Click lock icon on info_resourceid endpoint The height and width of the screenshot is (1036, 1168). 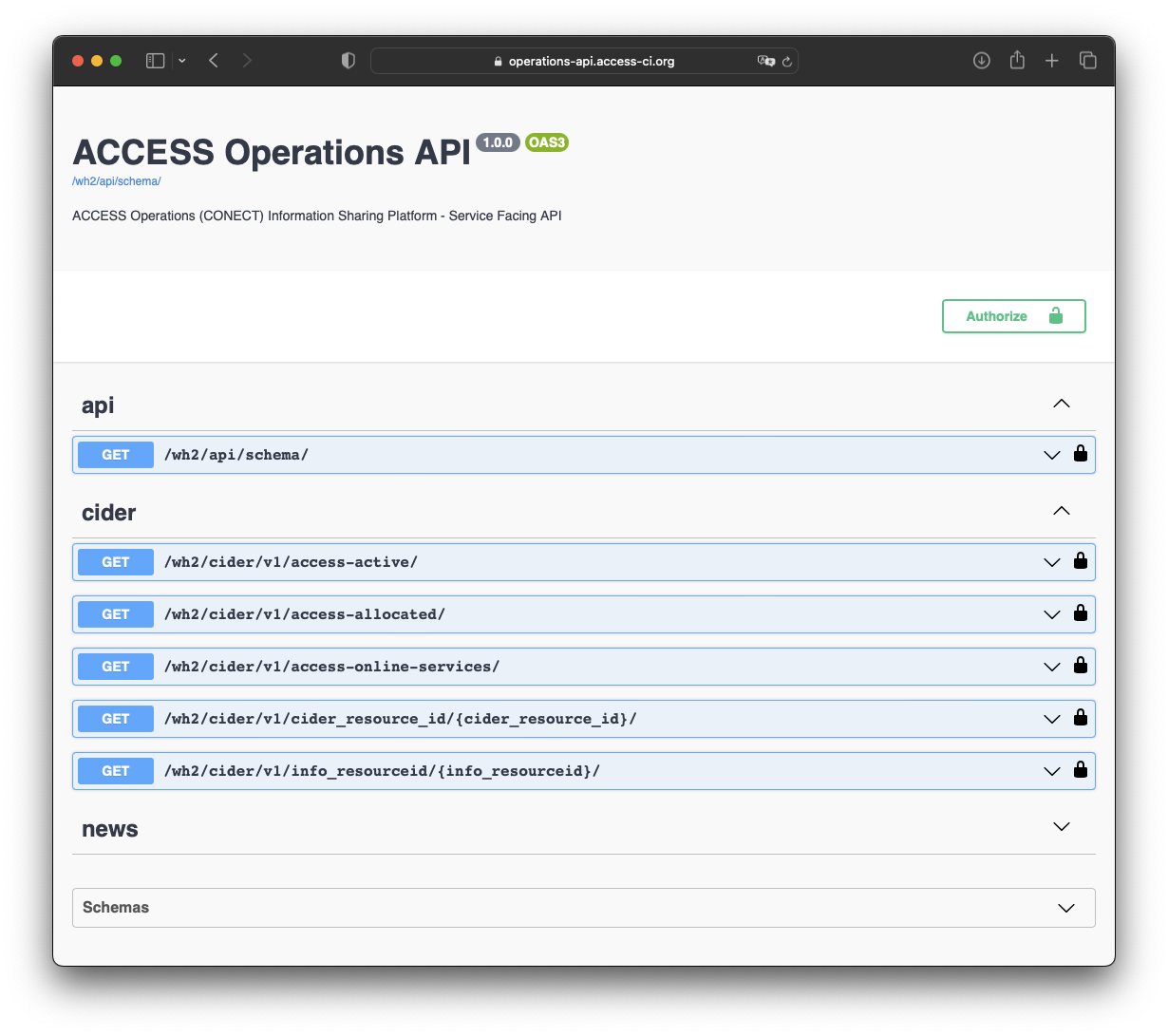1081,769
